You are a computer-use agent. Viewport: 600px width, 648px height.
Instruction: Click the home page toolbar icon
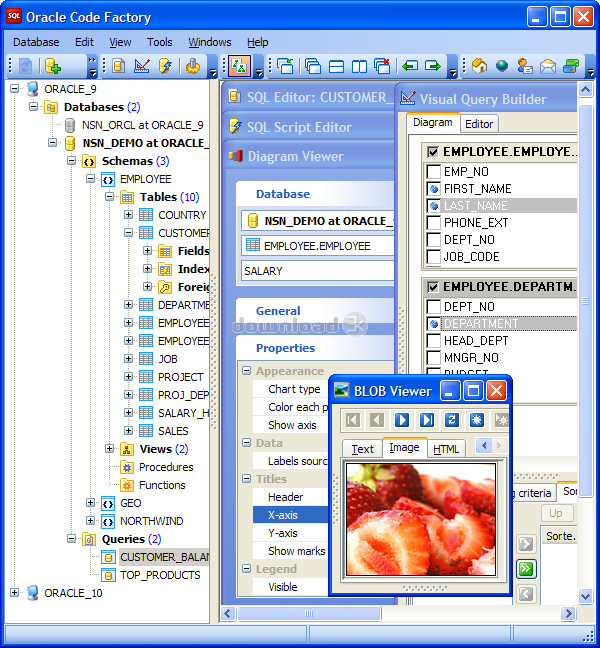coord(479,66)
